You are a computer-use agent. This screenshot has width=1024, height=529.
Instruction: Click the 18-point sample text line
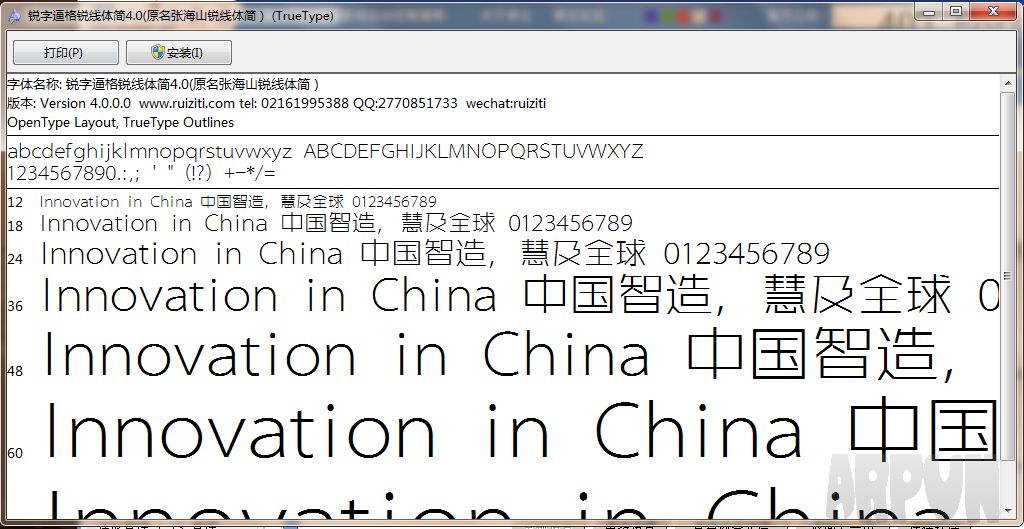(336, 224)
